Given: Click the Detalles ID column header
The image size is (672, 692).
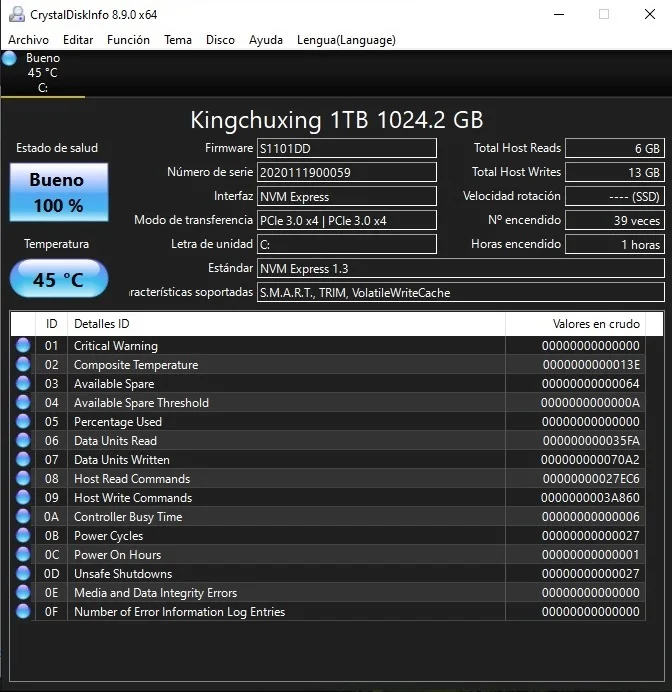Looking at the screenshot, I should click(x=286, y=324).
